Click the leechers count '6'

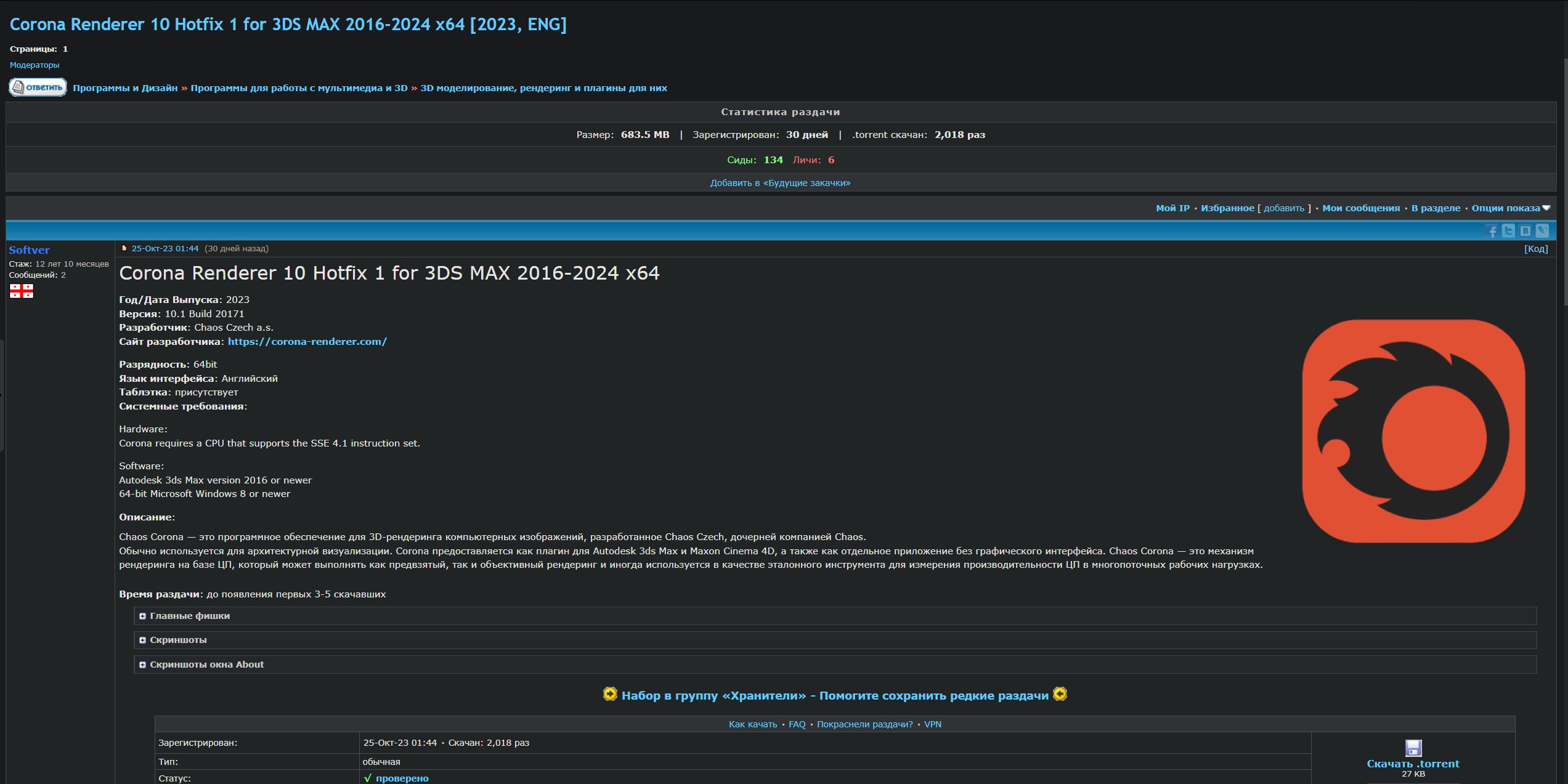831,160
